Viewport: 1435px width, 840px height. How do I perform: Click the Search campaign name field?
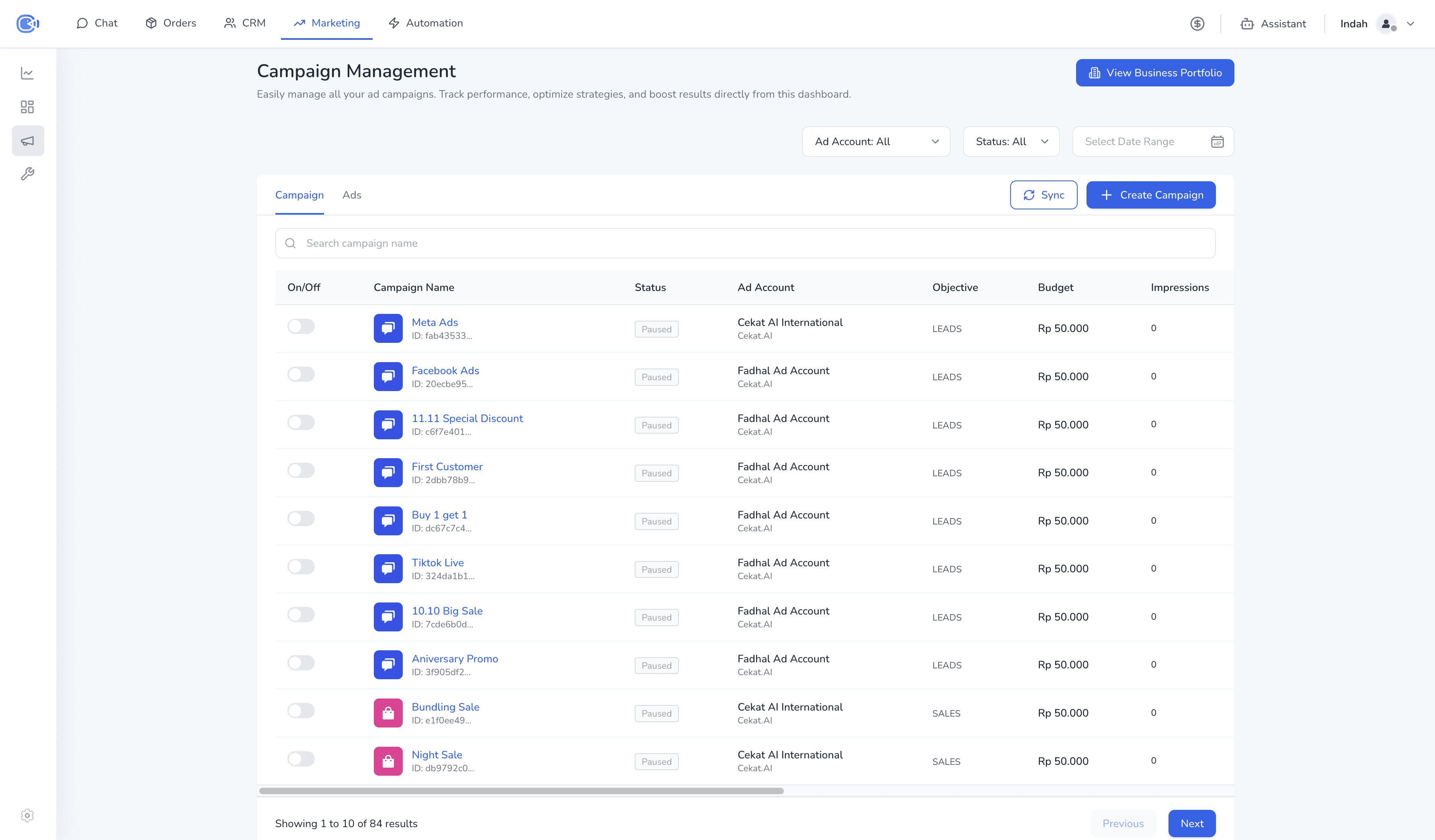pyautogui.click(x=745, y=244)
